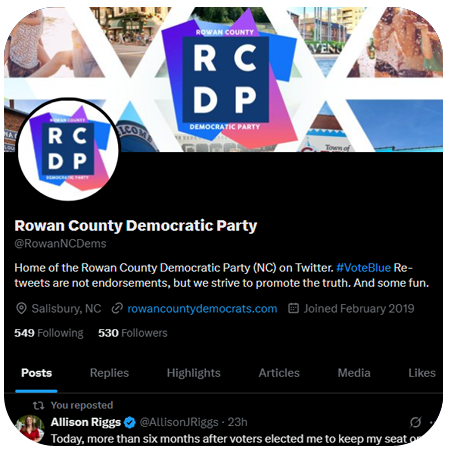Open the rowancountydemocrats.com website link
The width and height of the screenshot is (450, 450).
[202, 309]
